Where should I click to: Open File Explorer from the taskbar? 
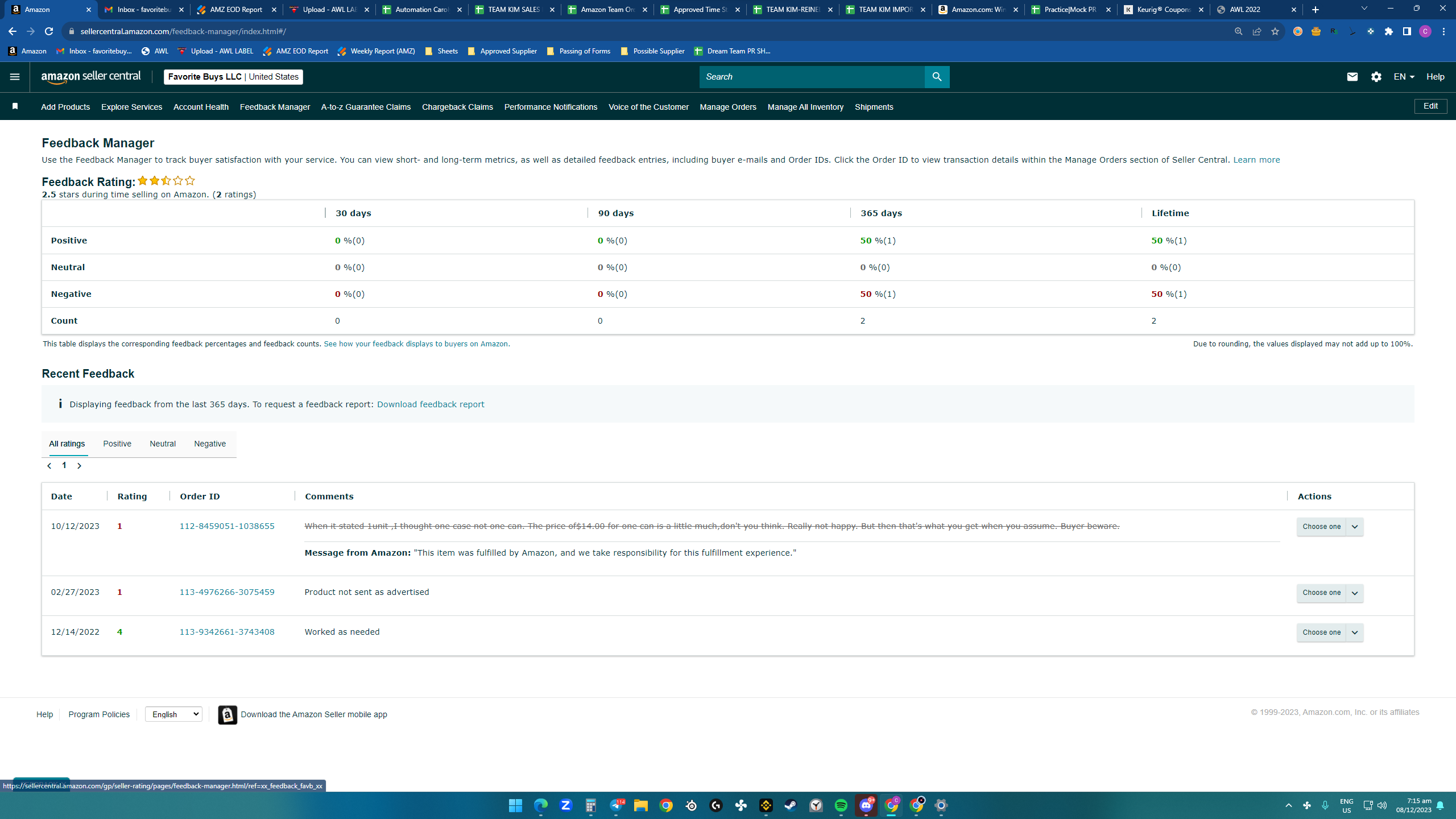click(641, 805)
